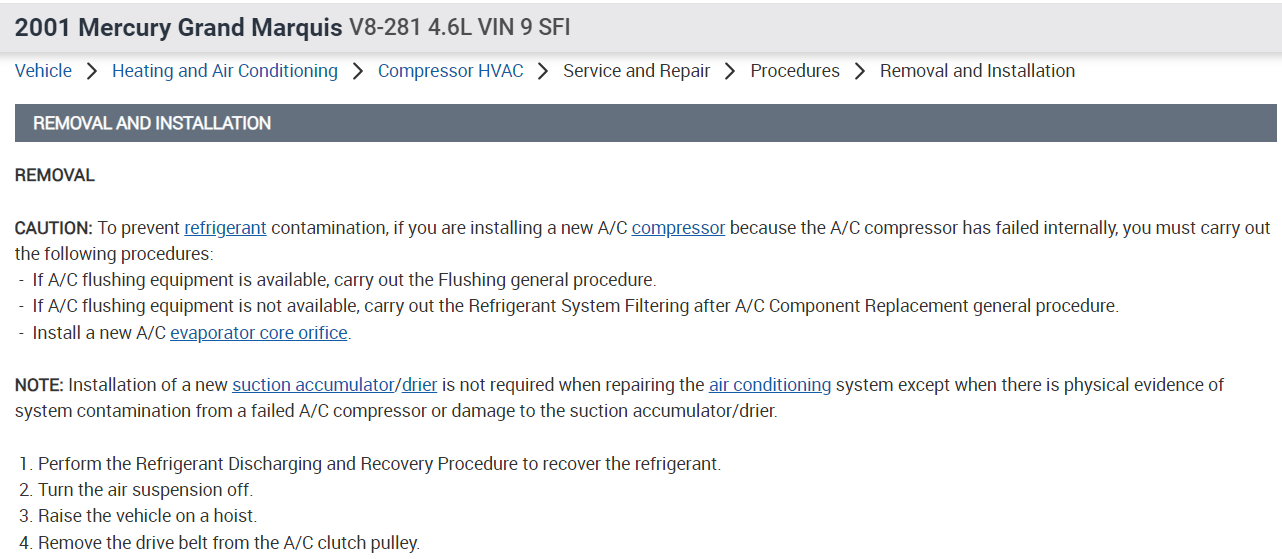Click the REMOVAL AND INSTALLATION section header bar

(645, 123)
